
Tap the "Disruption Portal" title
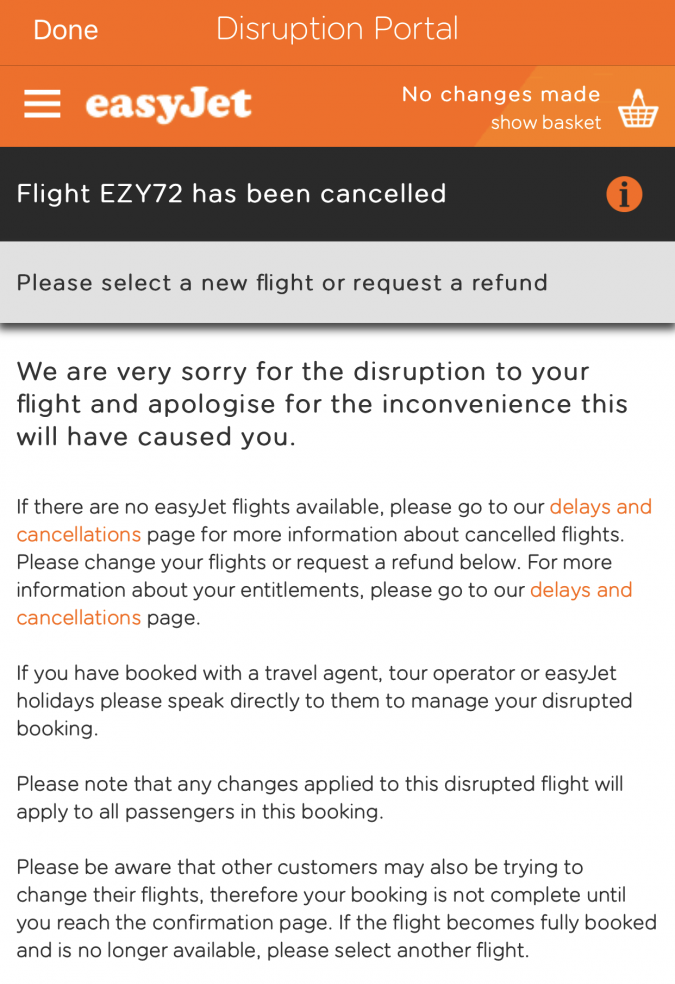337,29
